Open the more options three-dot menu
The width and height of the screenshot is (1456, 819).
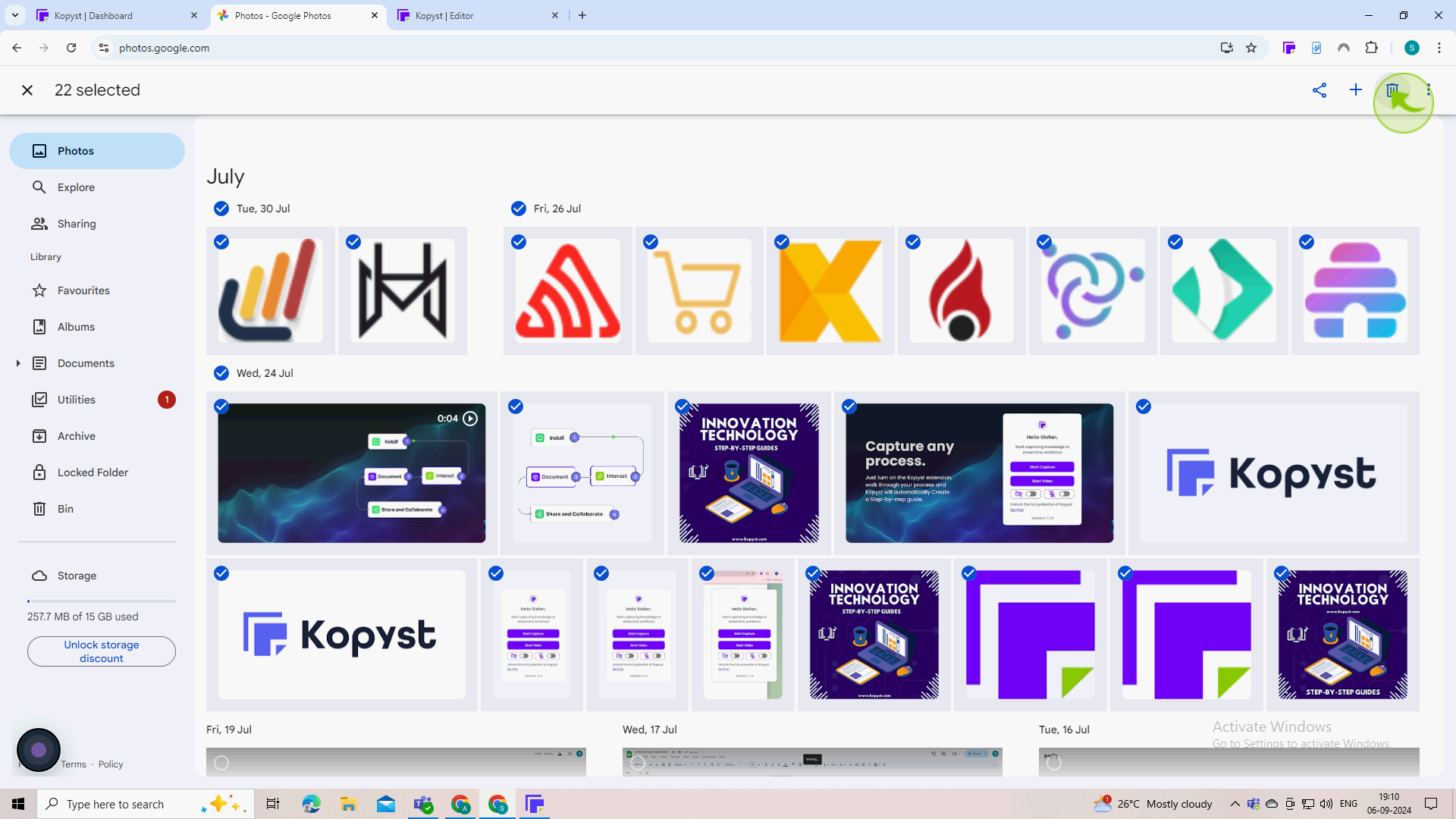click(1429, 90)
